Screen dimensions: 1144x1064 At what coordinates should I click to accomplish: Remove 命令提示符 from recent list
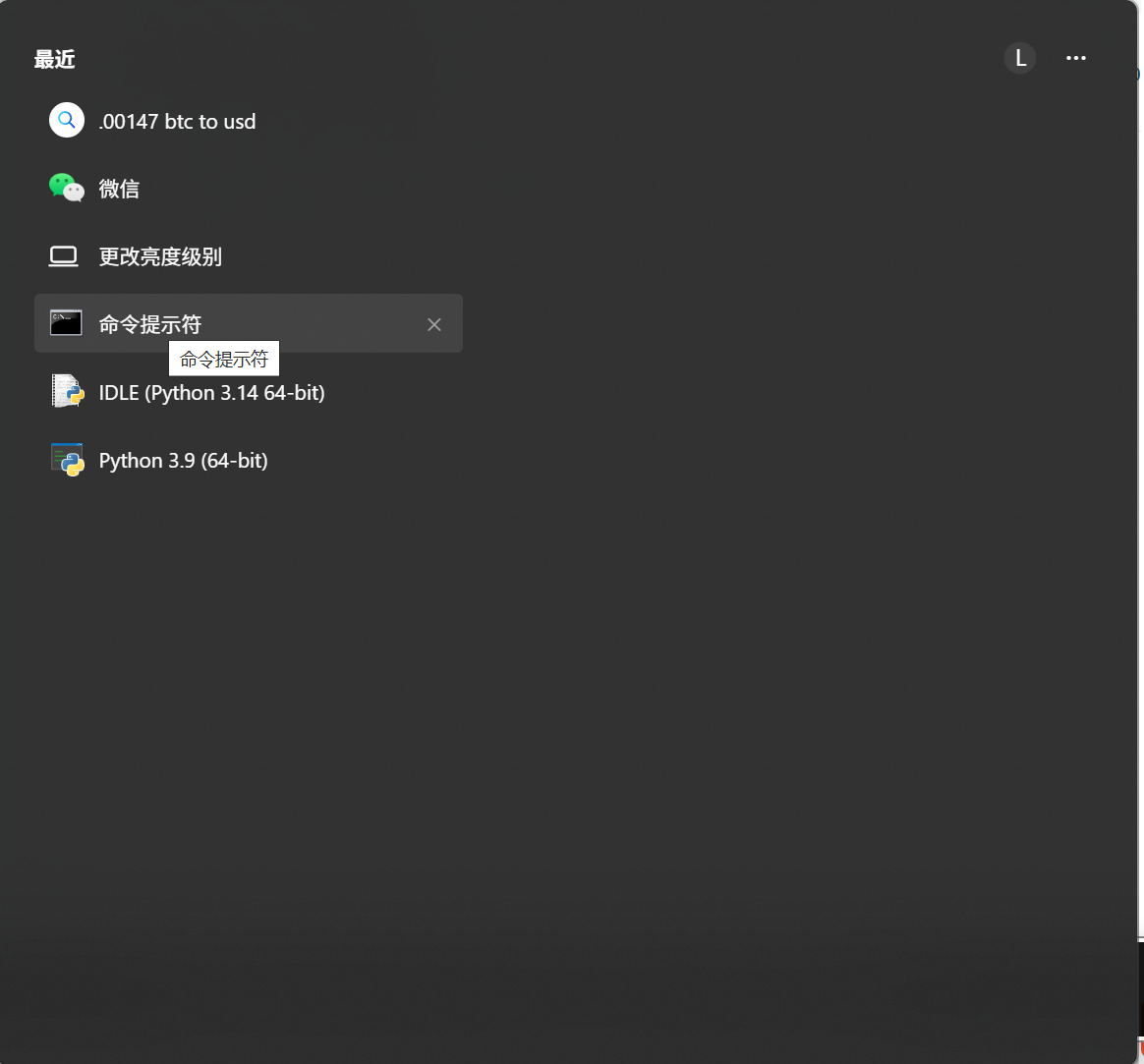coord(434,324)
